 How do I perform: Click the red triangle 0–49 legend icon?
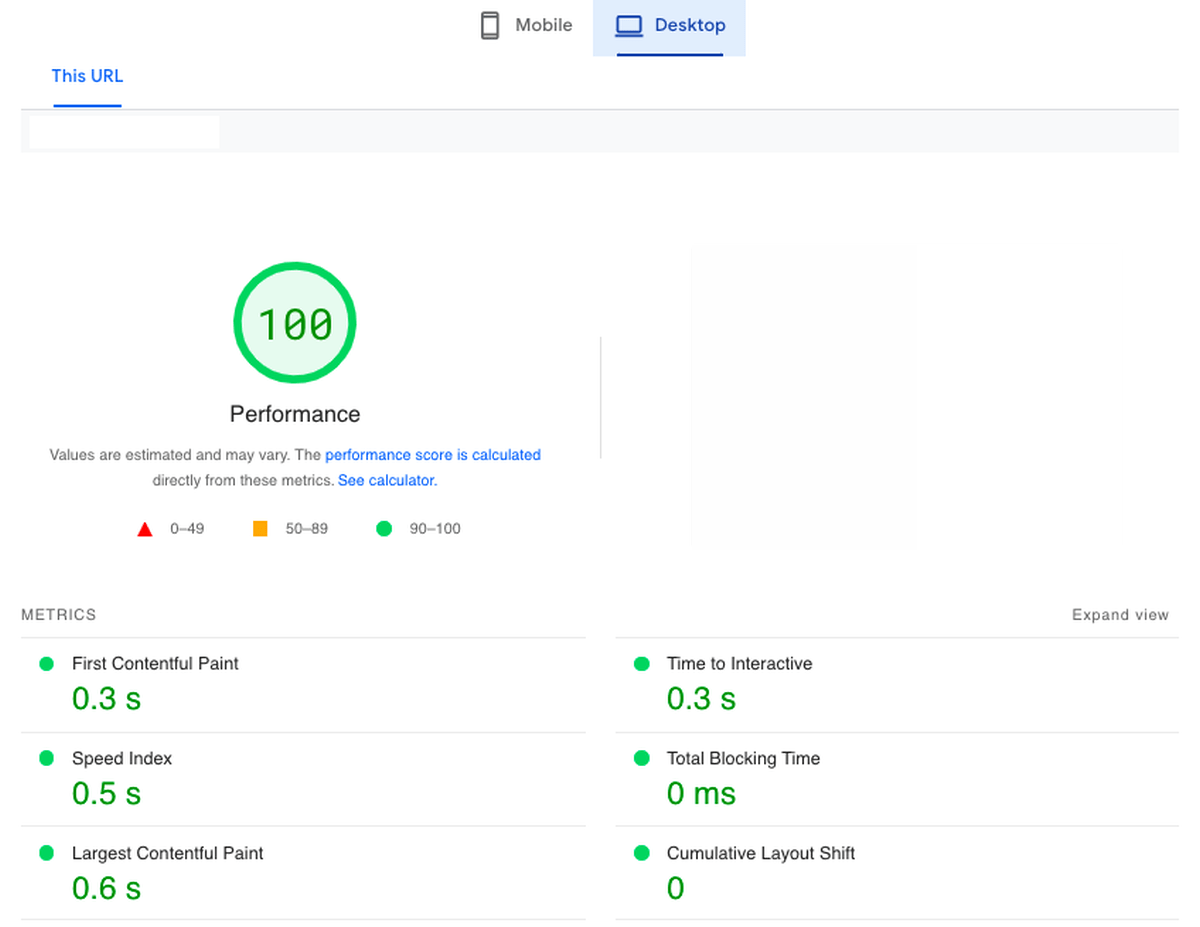pyautogui.click(x=145, y=528)
